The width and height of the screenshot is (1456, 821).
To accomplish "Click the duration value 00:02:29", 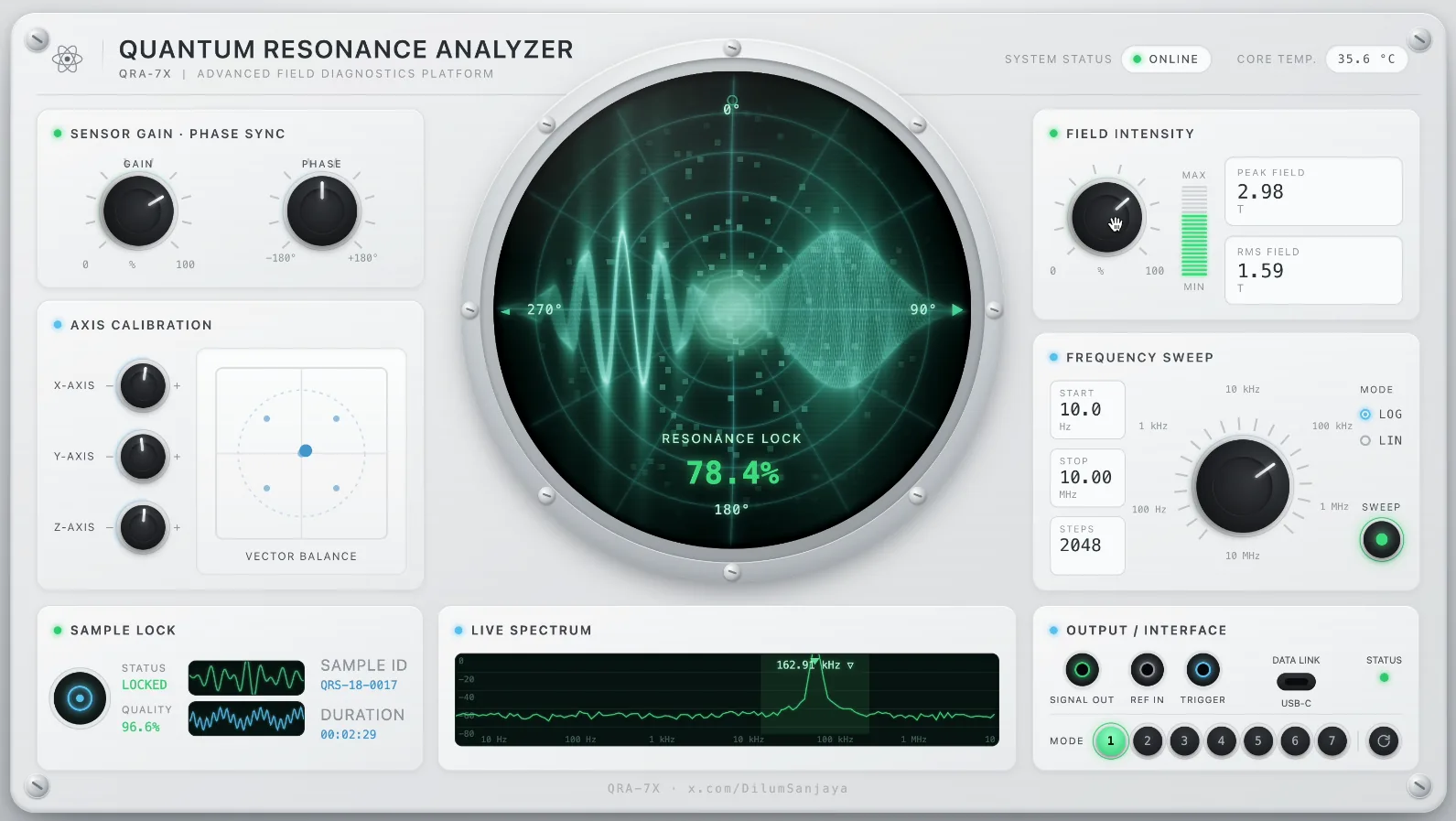I will pyautogui.click(x=348, y=735).
